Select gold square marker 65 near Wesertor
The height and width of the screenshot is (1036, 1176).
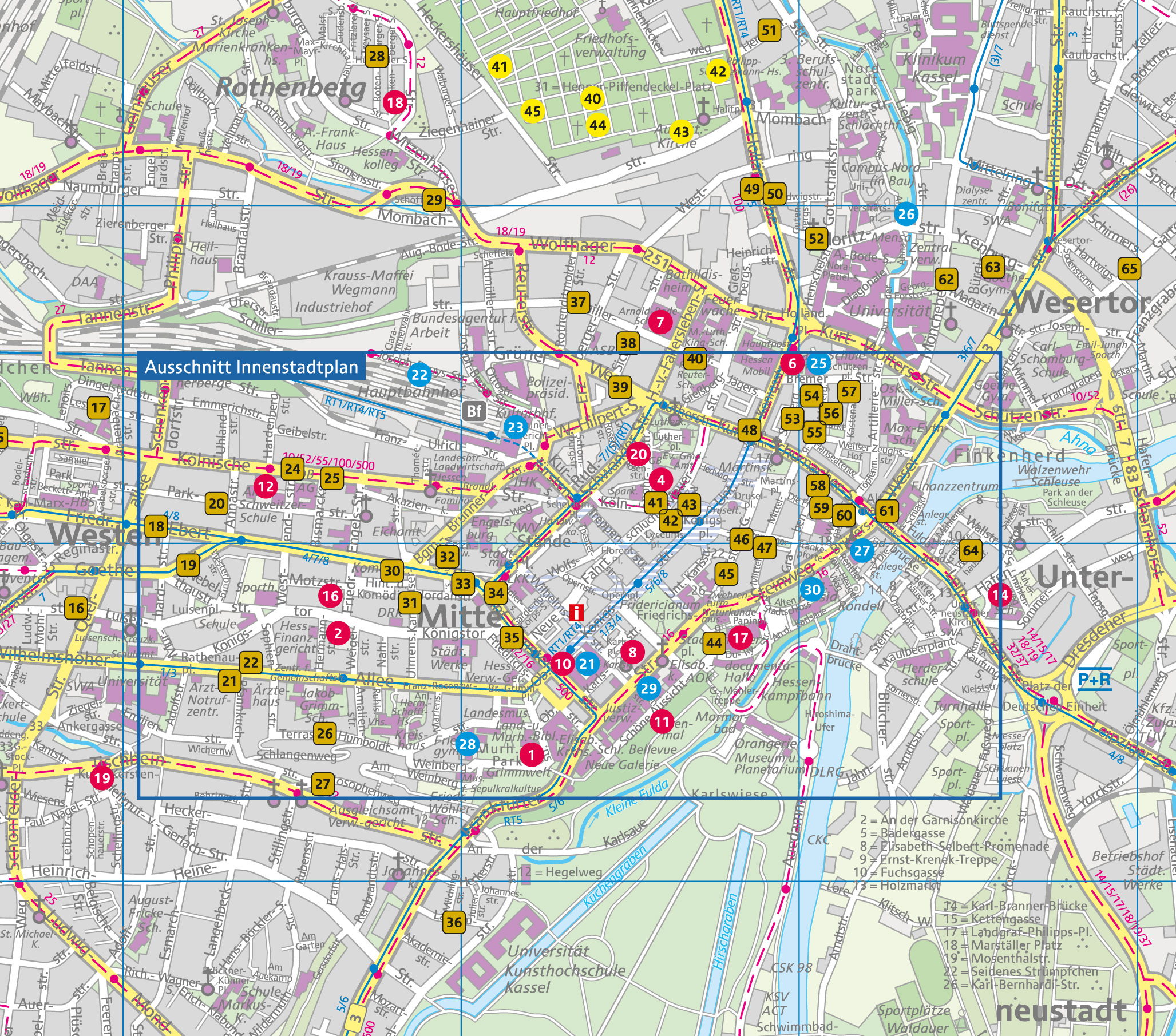(1130, 269)
